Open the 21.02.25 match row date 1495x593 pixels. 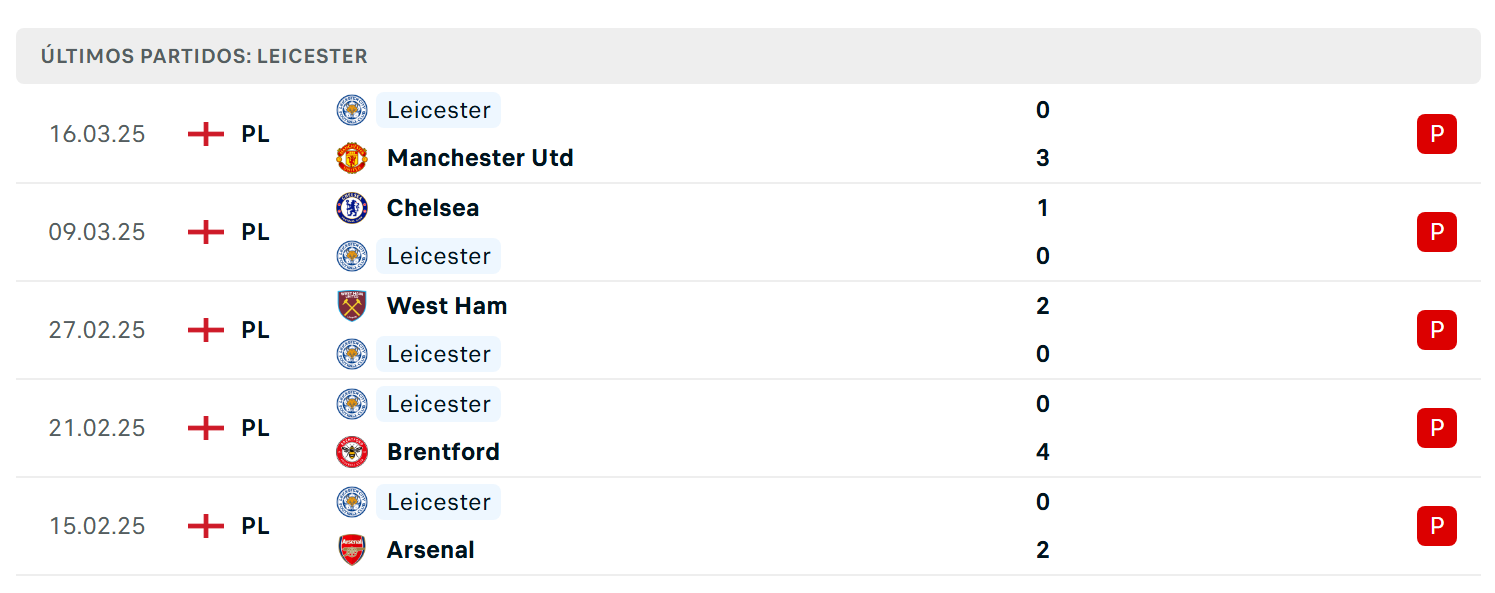[97, 428]
